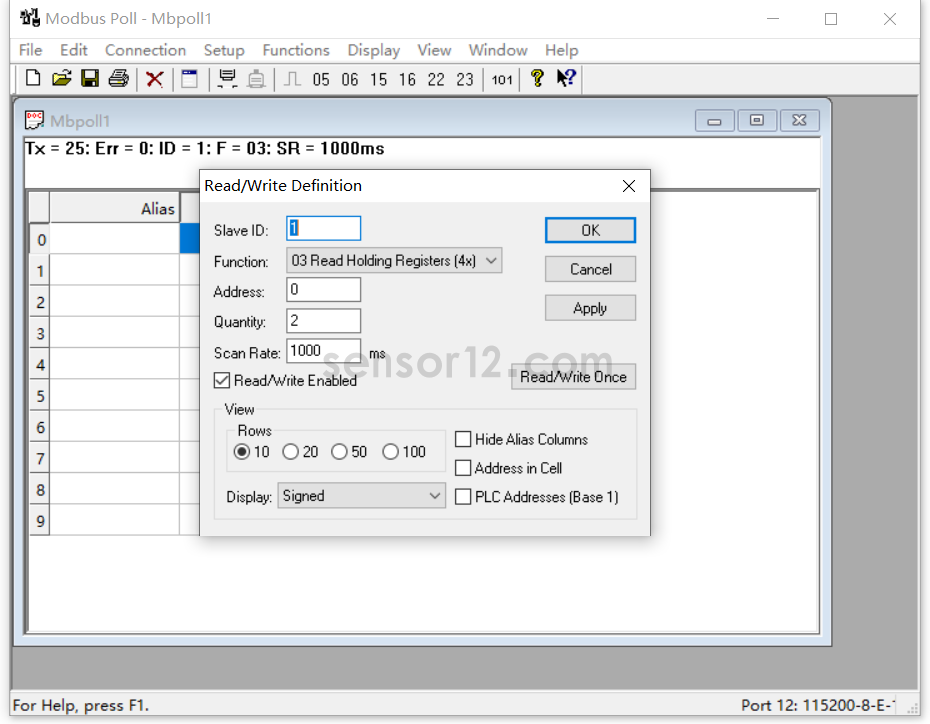Uncheck Read/Write Enabled
930x724 pixels.
click(222, 380)
